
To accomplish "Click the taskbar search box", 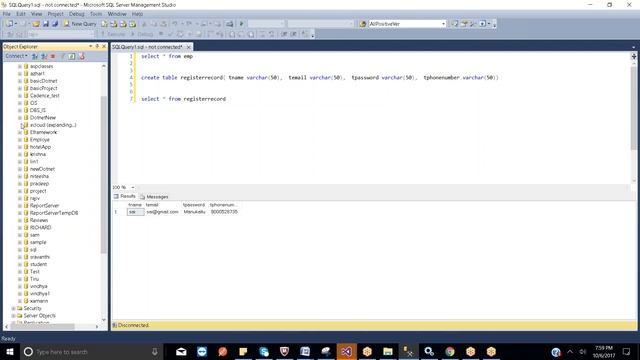I will click(91, 351).
